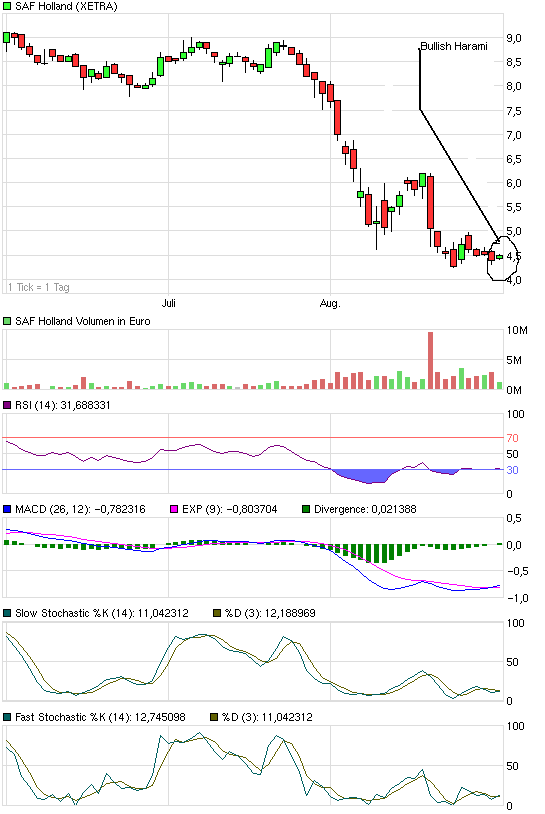Click the Slow Stochastic %K (14): 11,042312 label
Viewport: 545px width, 814px height.
coord(102,613)
